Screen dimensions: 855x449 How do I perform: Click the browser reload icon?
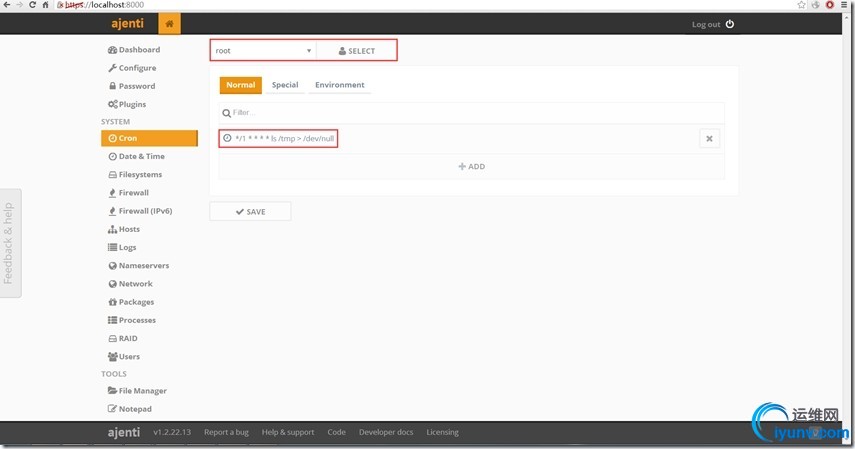32,4
